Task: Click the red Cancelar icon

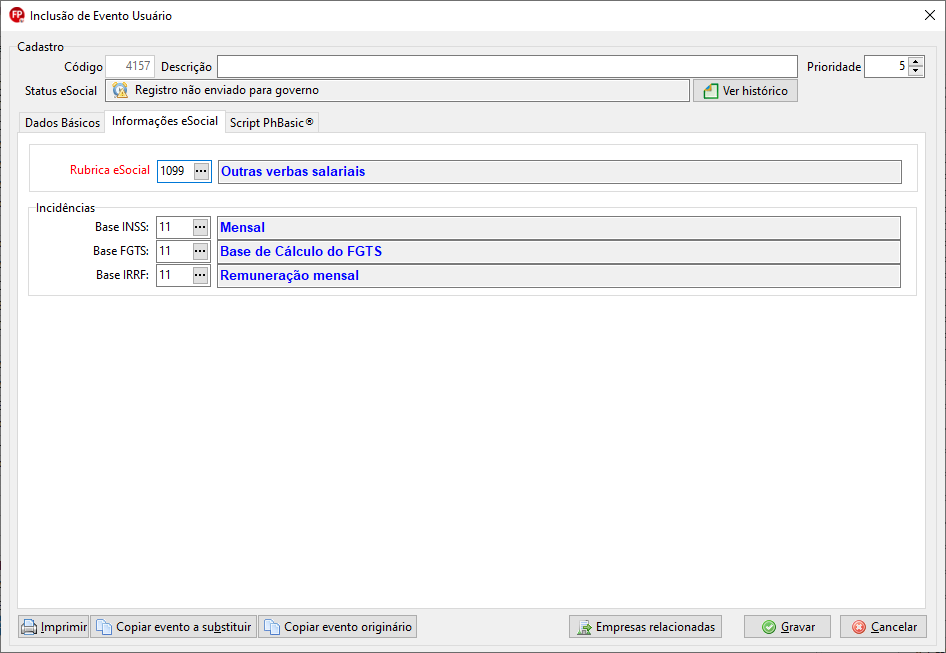Action: 859,627
